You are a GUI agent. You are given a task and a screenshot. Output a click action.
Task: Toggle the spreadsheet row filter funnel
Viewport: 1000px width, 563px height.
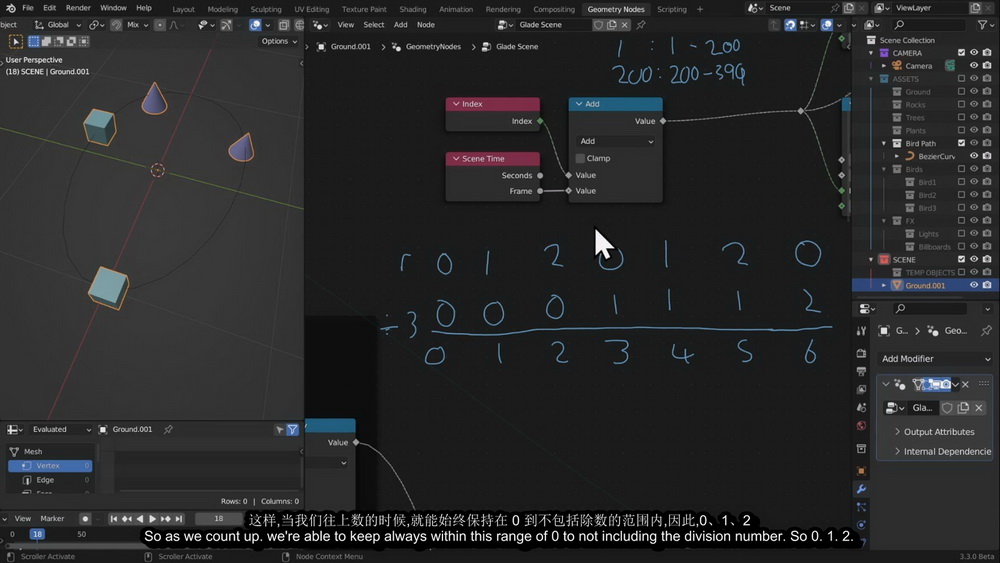pyautogui.click(x=292, y=430)
